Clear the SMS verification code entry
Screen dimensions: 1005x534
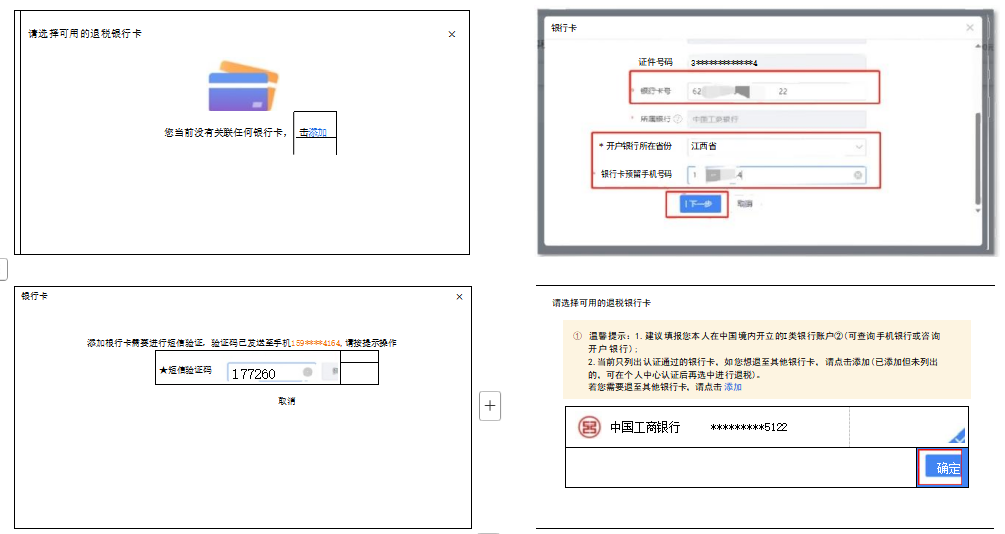click(x=307, y=372)
